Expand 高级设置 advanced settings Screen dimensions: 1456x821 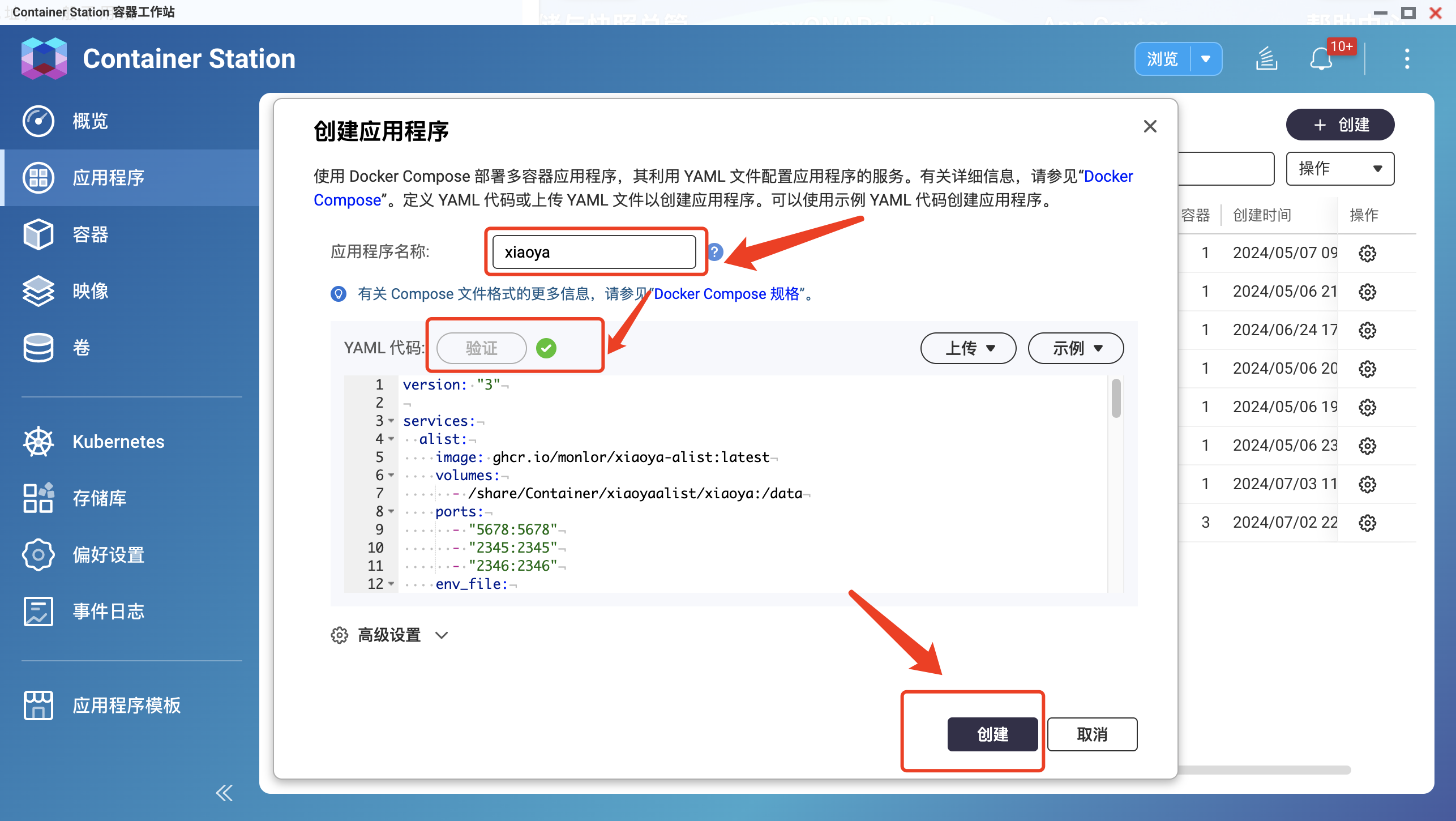click(390, 635)
